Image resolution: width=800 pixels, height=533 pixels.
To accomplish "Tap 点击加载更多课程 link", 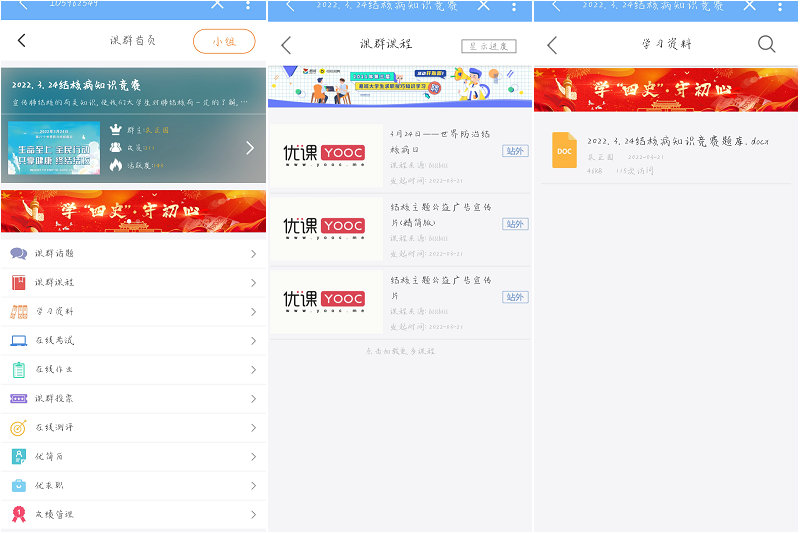I will pos(400,352).
